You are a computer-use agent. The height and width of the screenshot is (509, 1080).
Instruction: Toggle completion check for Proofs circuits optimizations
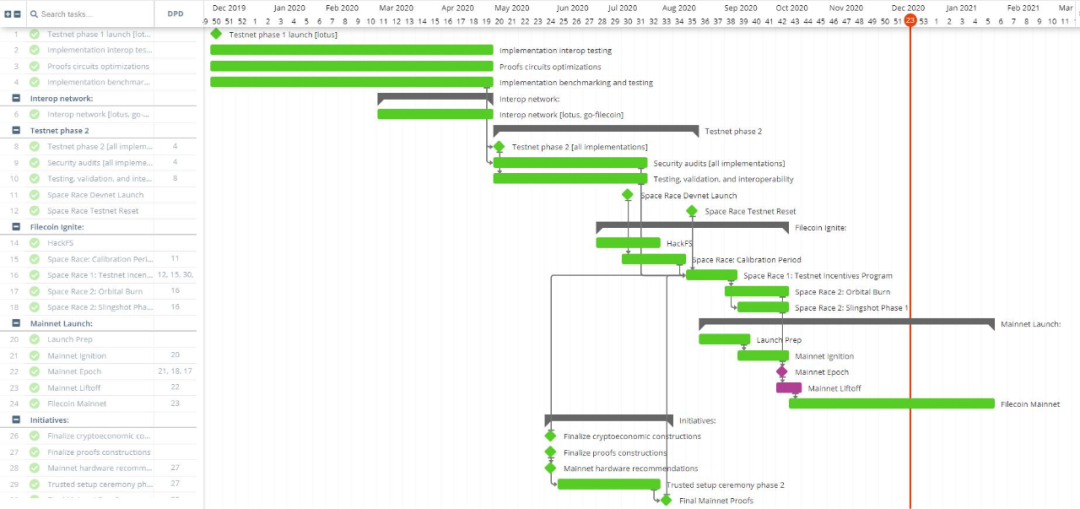click(34, 66)
